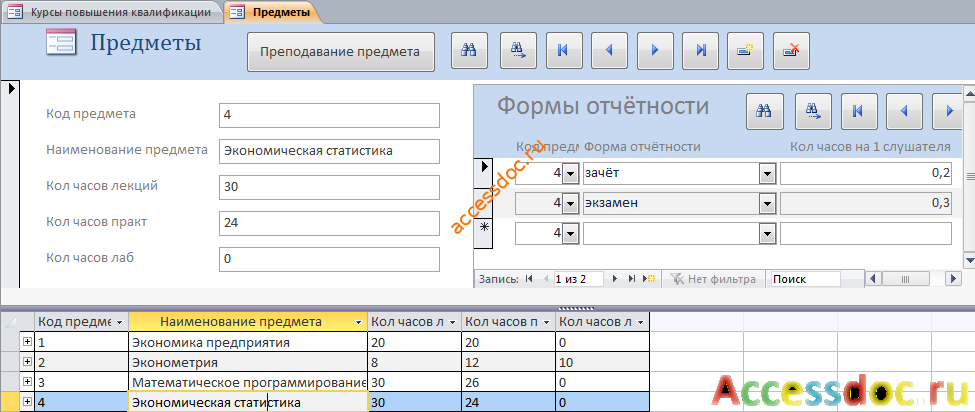This screenshot has width=975, height=412.
Task: Open code dropdown in экзамен row
Action: (570, 203)
